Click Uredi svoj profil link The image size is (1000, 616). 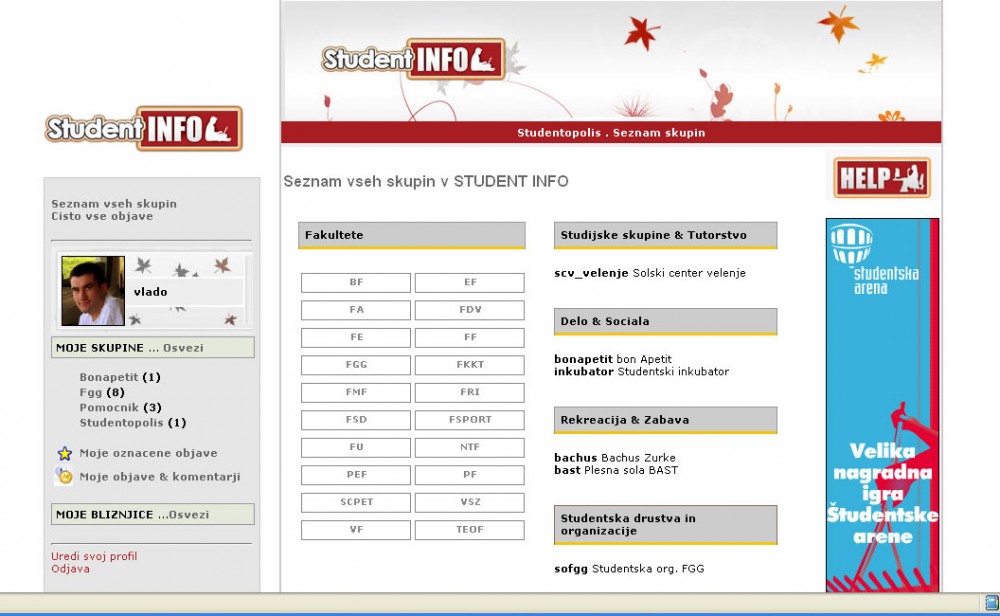pyautogui.click(x=94, y=556)
